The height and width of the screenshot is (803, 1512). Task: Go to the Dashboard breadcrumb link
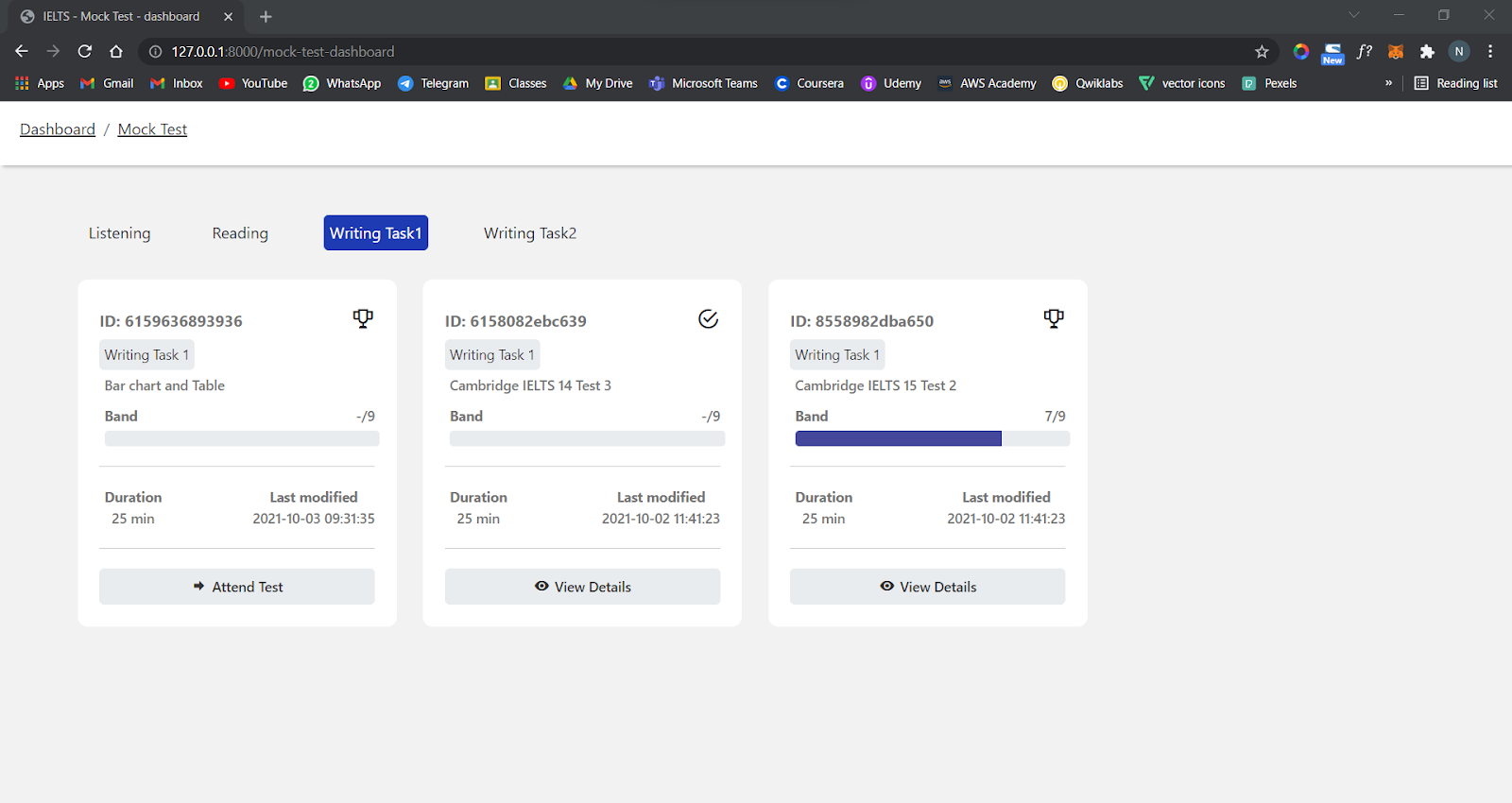tap(58, 129)
